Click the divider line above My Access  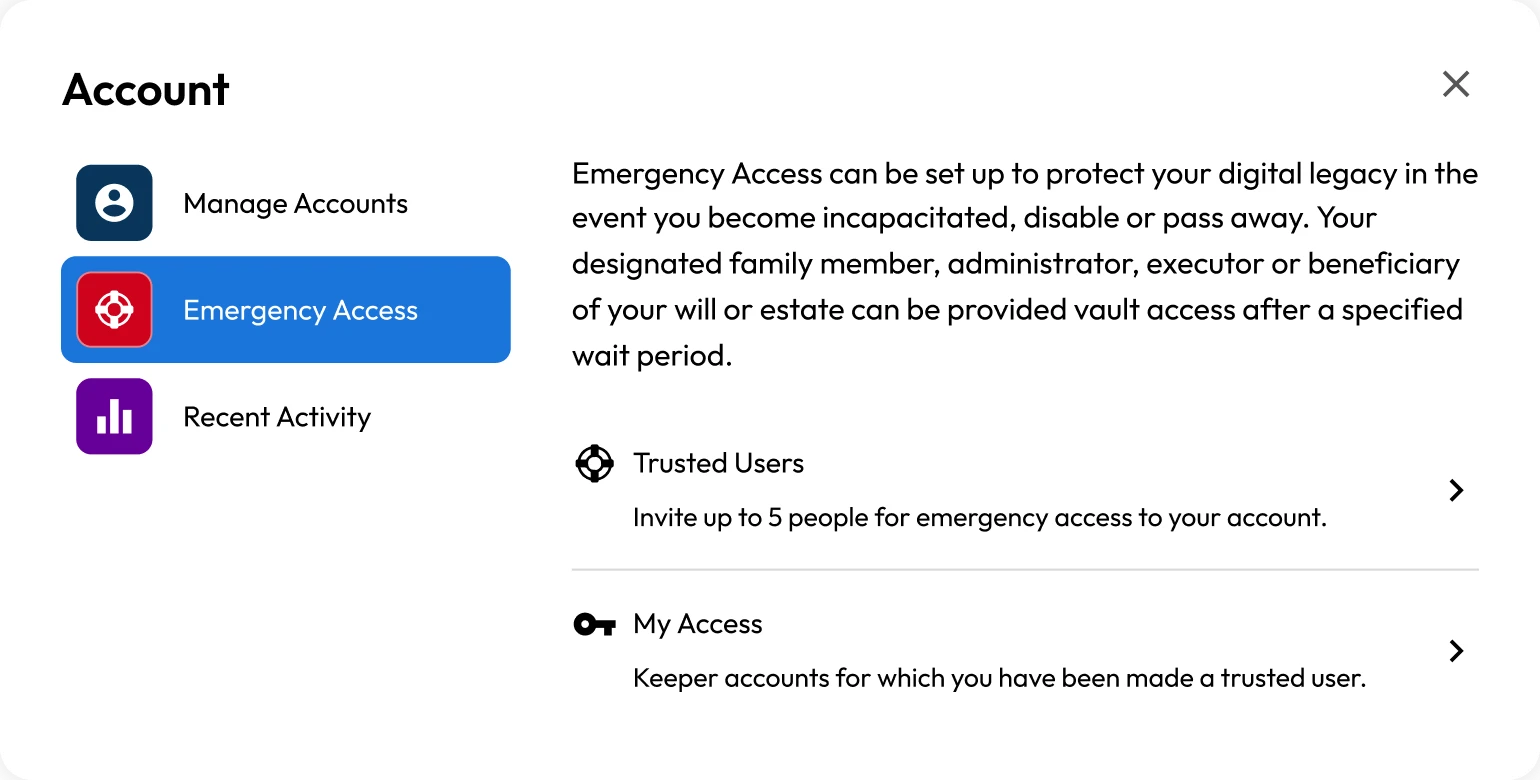(x=1025, y=570)
